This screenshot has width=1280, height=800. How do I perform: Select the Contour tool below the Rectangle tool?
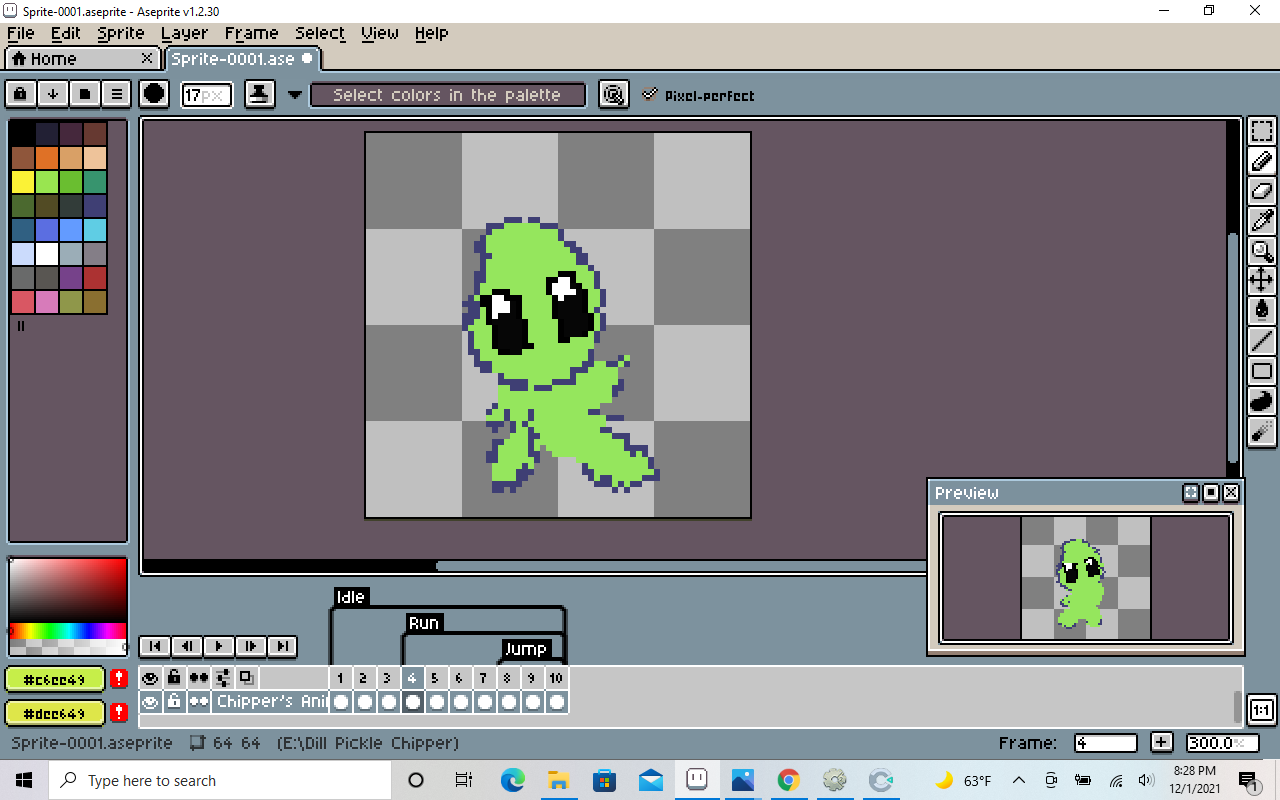tap(1261, 401)
